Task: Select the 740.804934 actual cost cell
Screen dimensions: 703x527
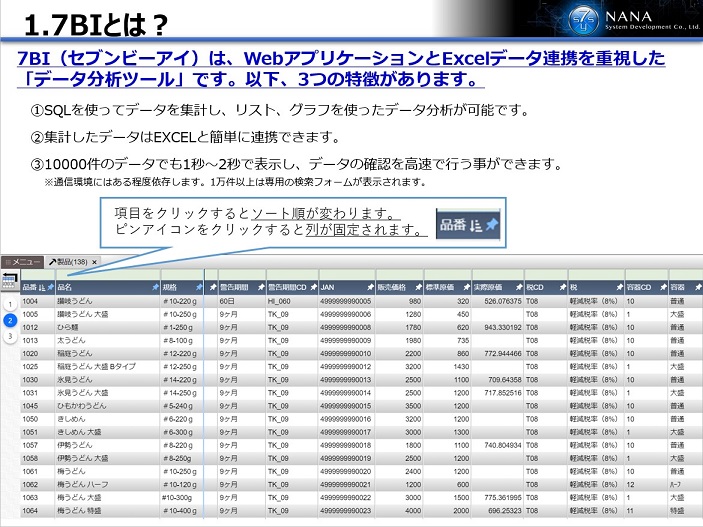Action: pyautogui.click(x=498, y=445)
